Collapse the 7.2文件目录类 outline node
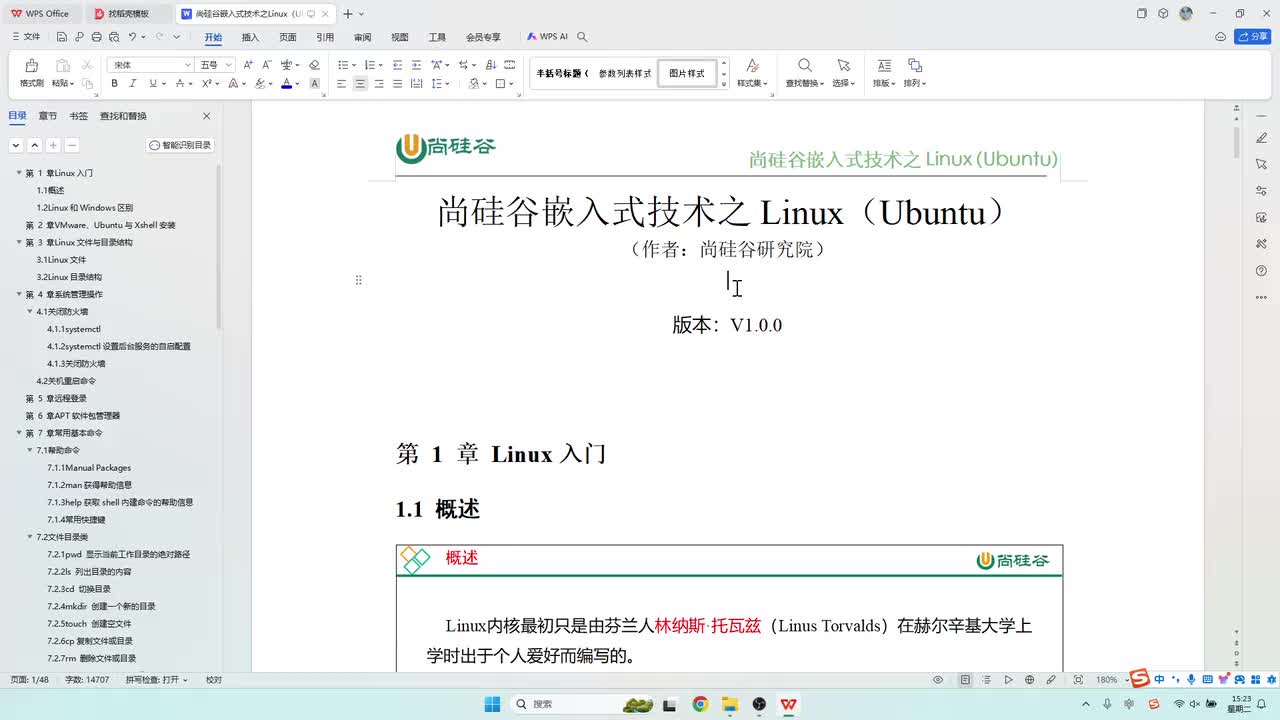This screenshot has height=720, width=1280. click(30, 537)
